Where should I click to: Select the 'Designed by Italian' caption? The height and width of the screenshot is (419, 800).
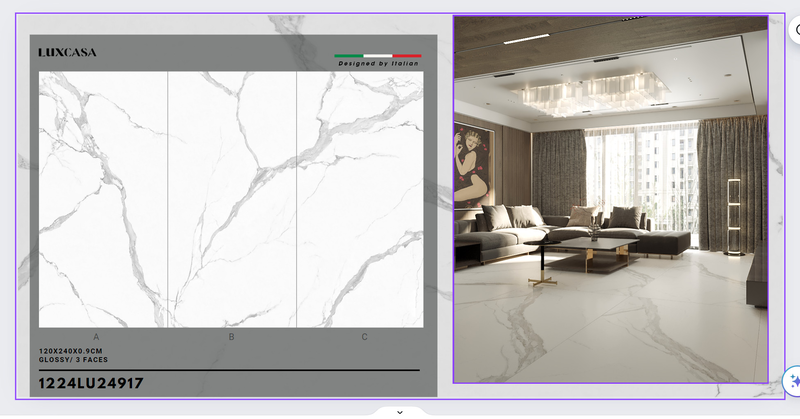378,64
